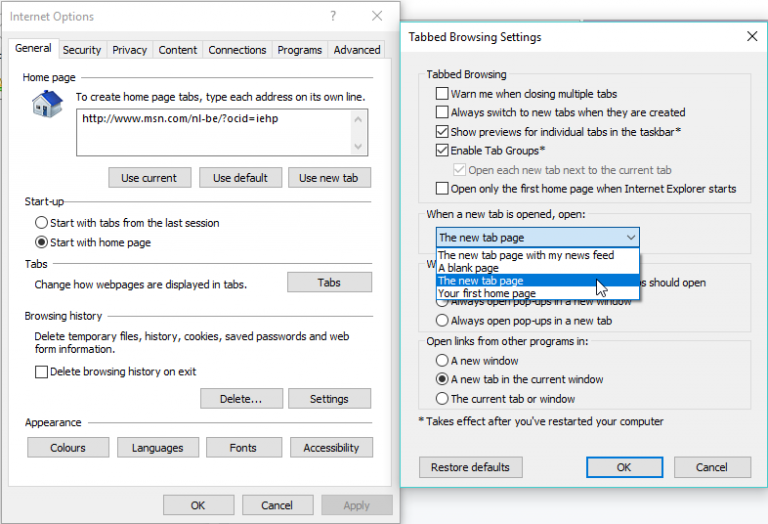Select Start with tabs from last session

41,223
